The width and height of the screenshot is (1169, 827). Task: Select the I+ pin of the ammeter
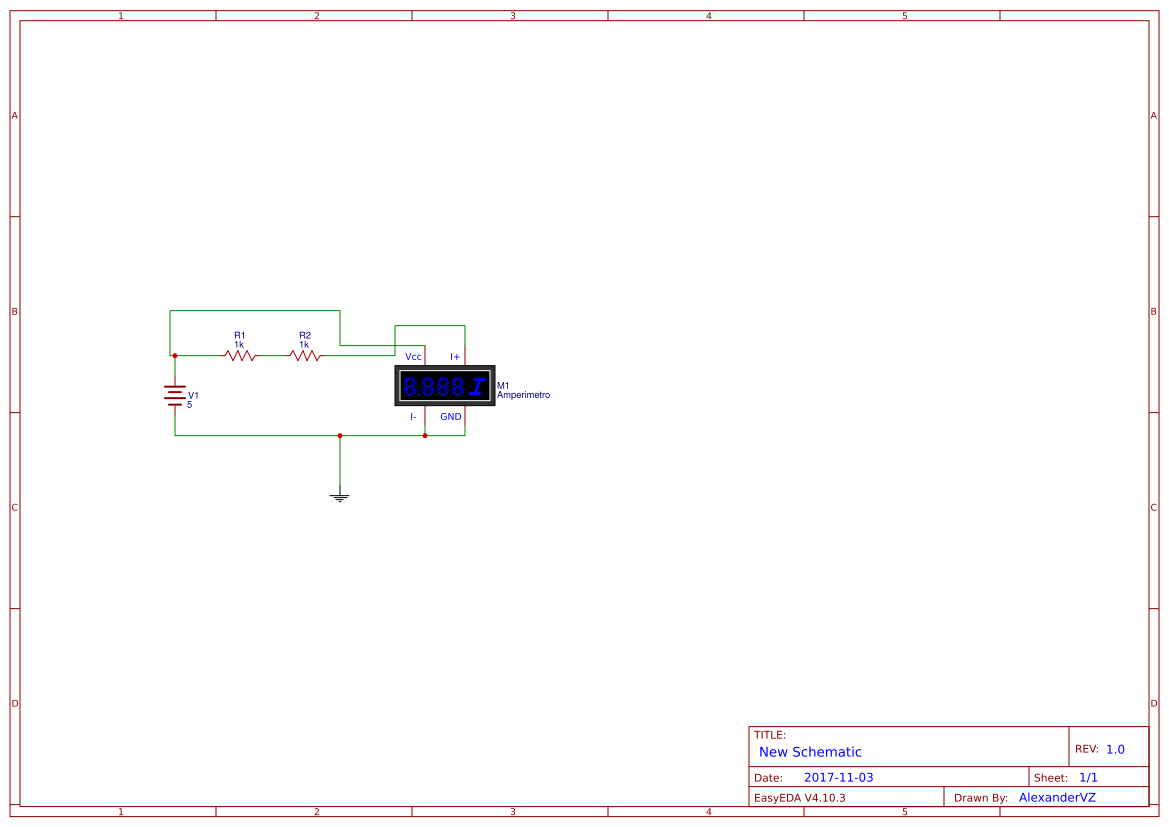(x=455, y=356)
